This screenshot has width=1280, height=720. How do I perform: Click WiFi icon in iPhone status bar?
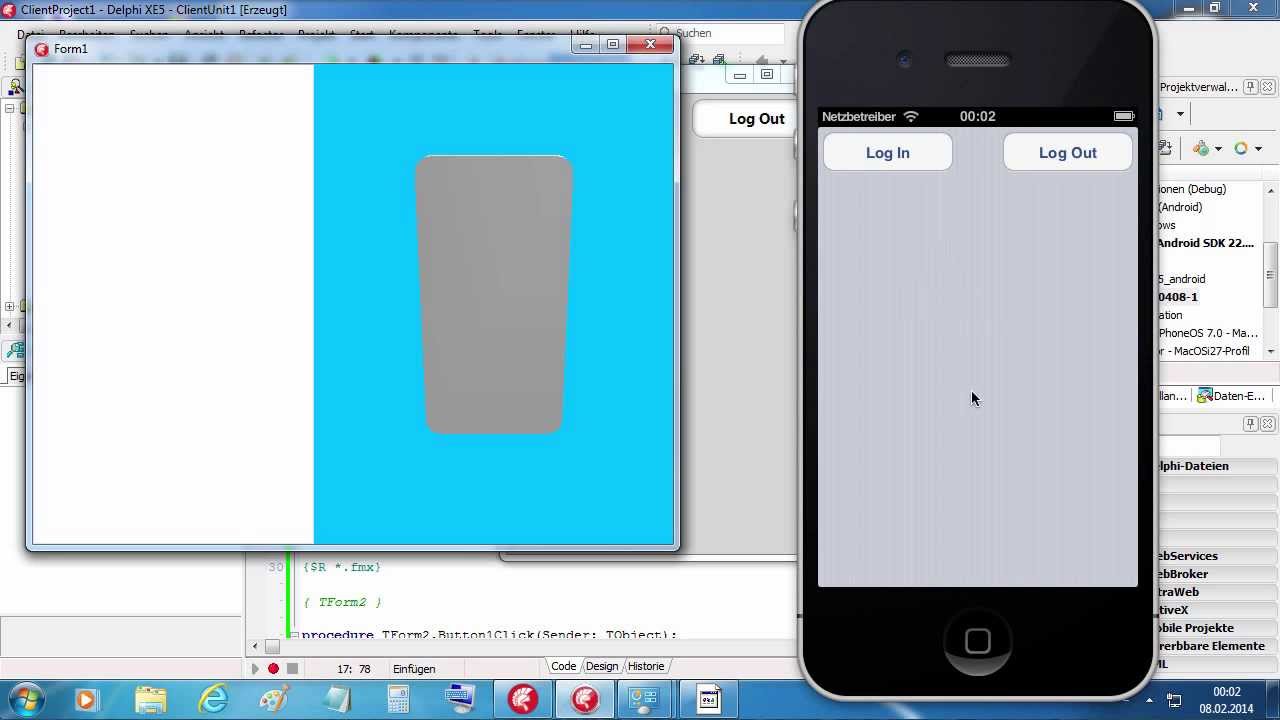click(x=911, y=116)
